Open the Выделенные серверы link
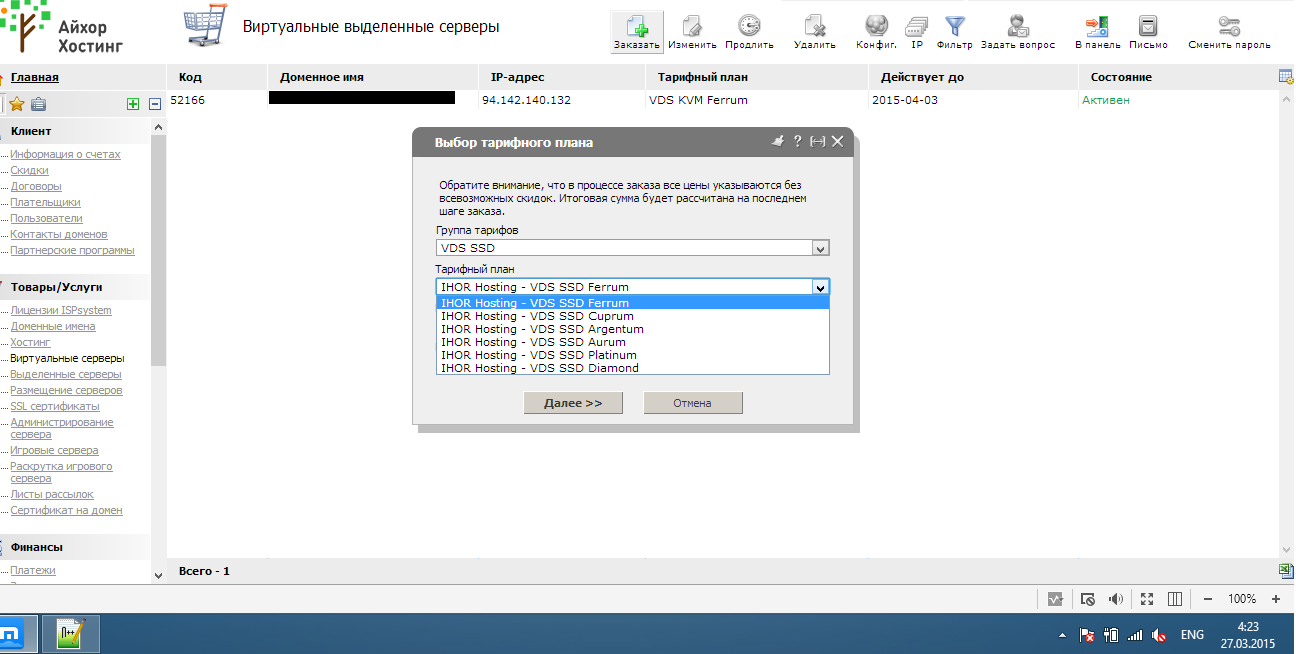The width and height of the screenshot is (1296, 654). pos(66,374)
